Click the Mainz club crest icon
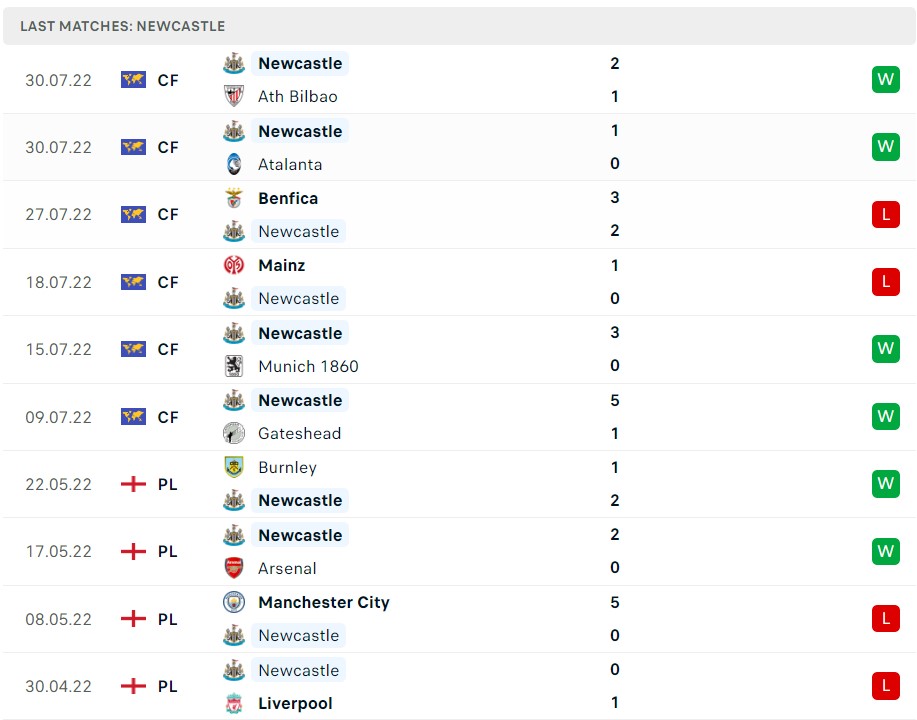 (234, 265)
